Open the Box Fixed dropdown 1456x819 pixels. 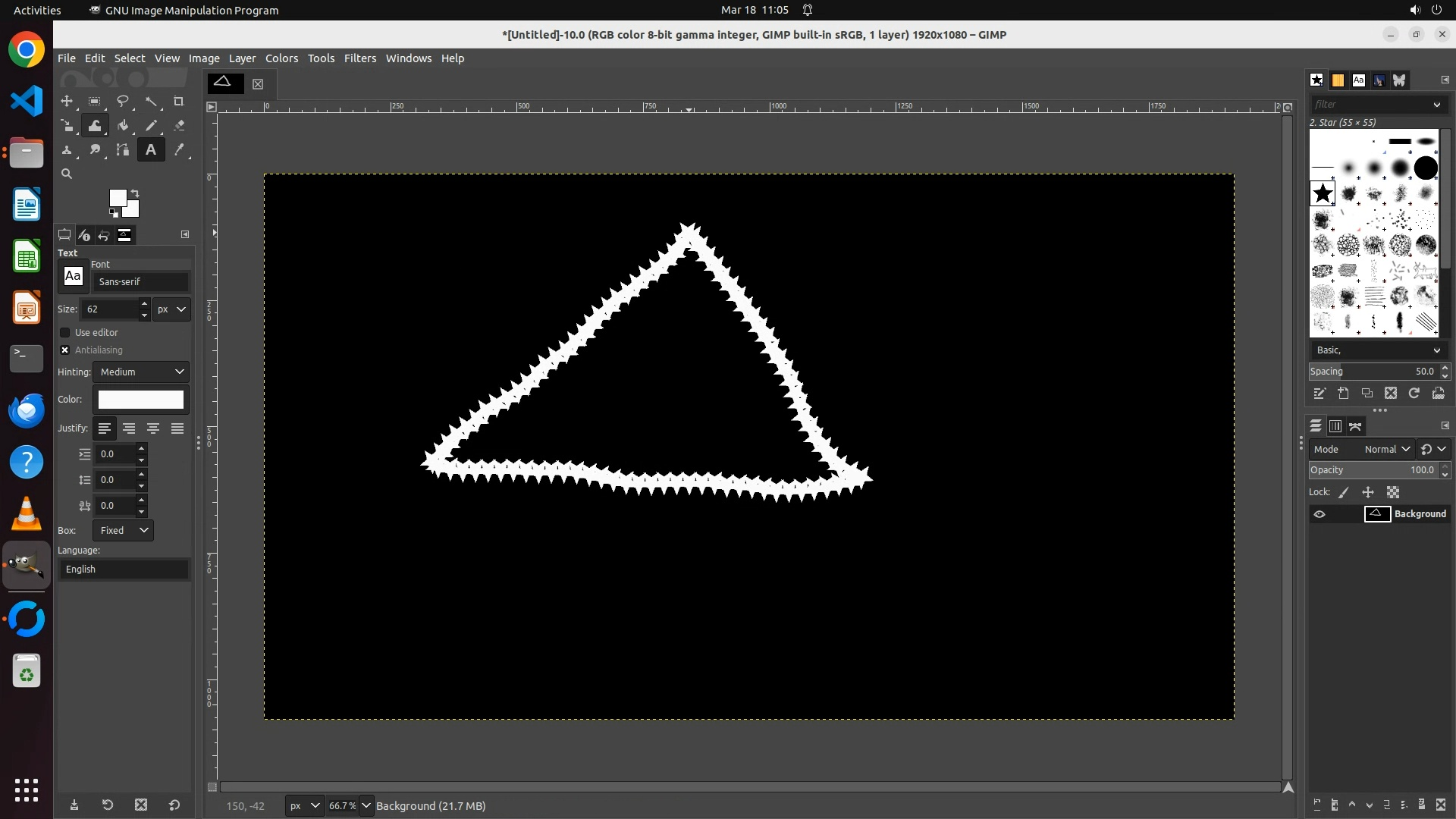123,531
